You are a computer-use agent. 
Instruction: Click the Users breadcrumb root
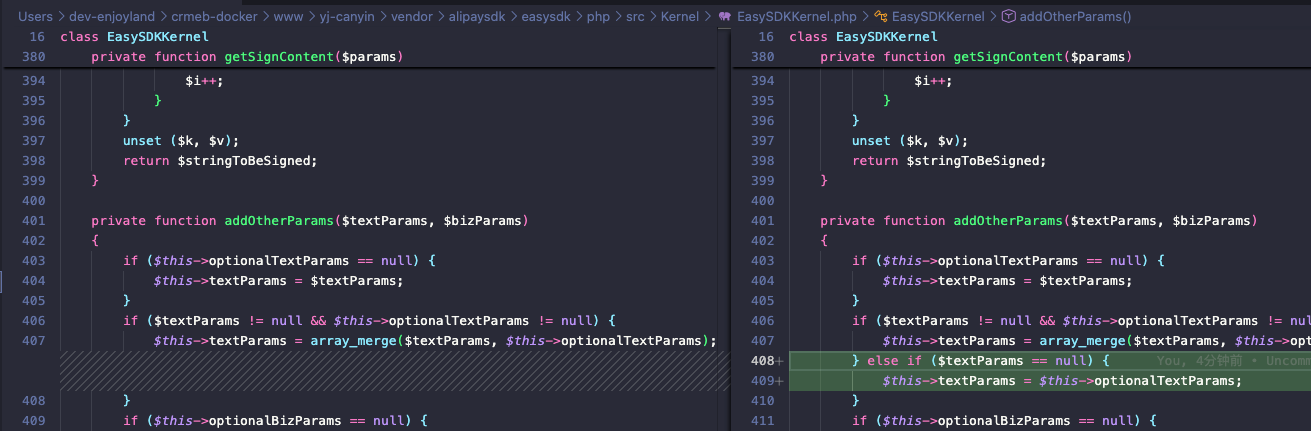(35, 17)
